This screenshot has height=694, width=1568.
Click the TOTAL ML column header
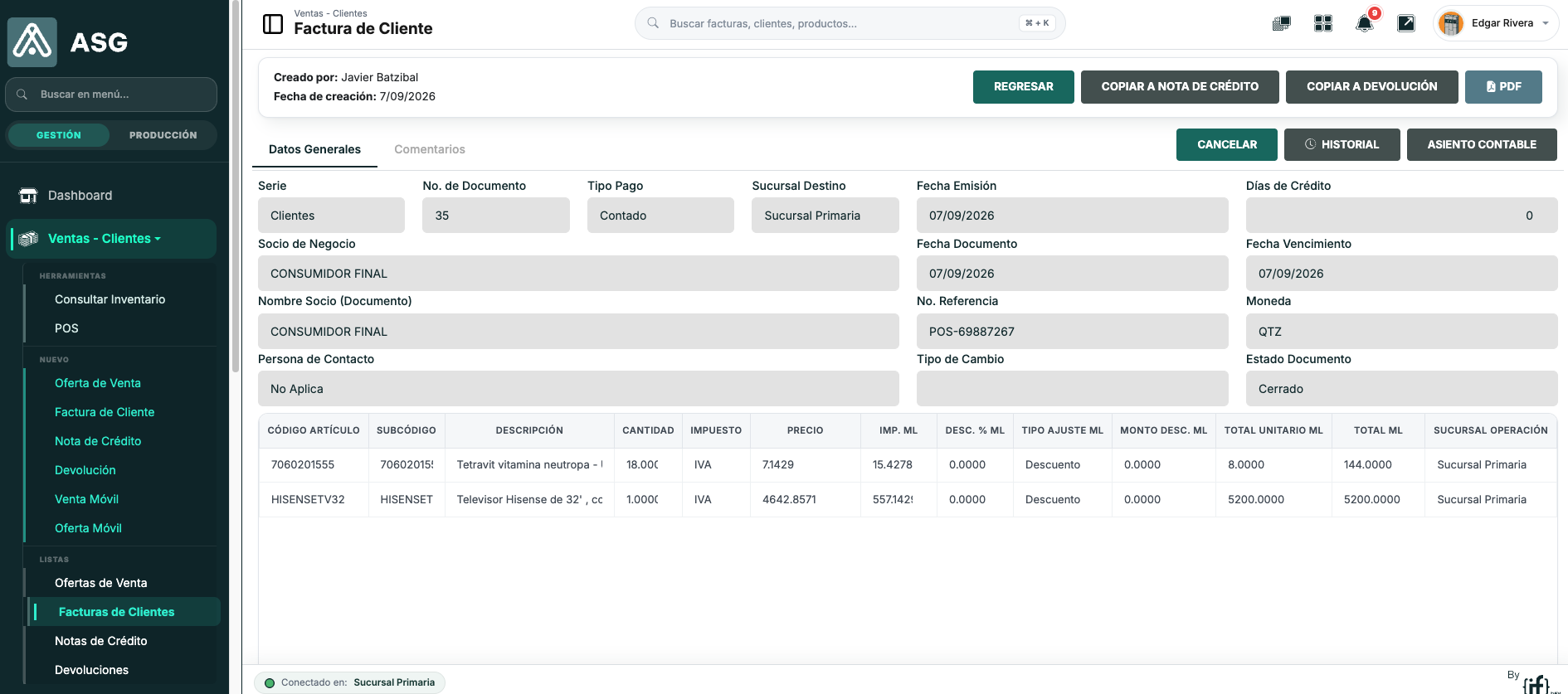[x=1378, y=430]
